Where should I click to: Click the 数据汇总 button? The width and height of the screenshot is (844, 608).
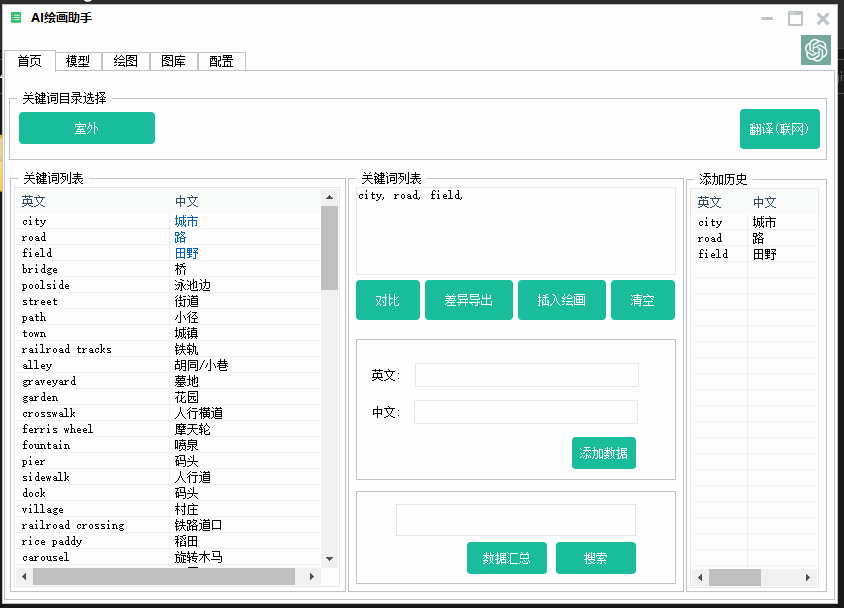506,558
